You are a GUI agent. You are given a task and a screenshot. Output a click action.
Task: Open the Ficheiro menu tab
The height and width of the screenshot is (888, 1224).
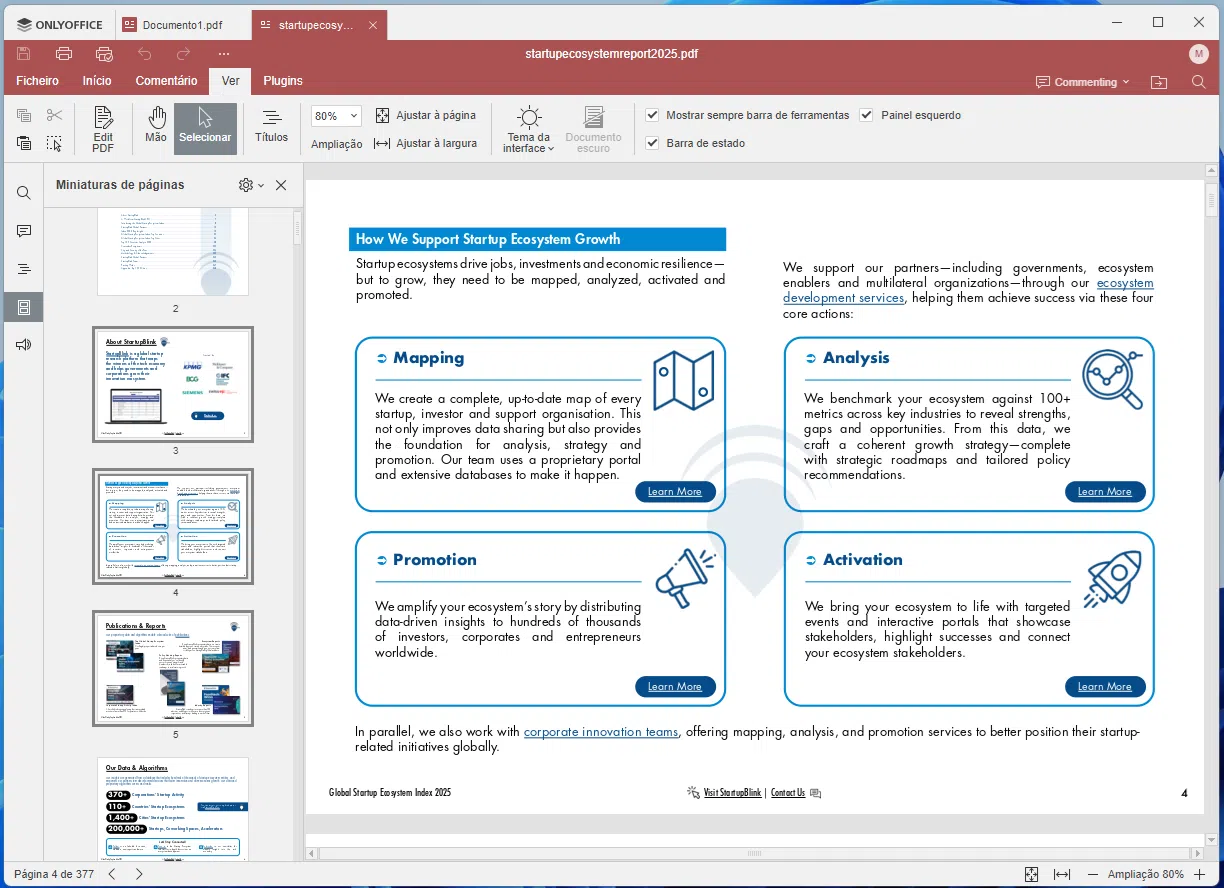[x=38, y=81]
